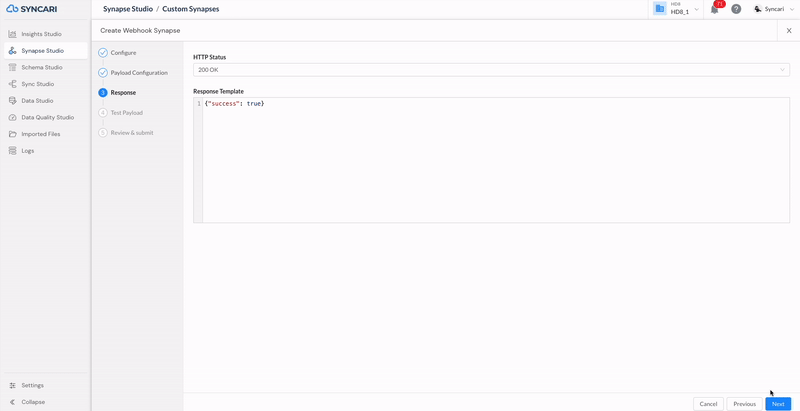This screenshot has height=411, width=800.
Task: Go to Insights Studio
Action: tap(41, 34)
